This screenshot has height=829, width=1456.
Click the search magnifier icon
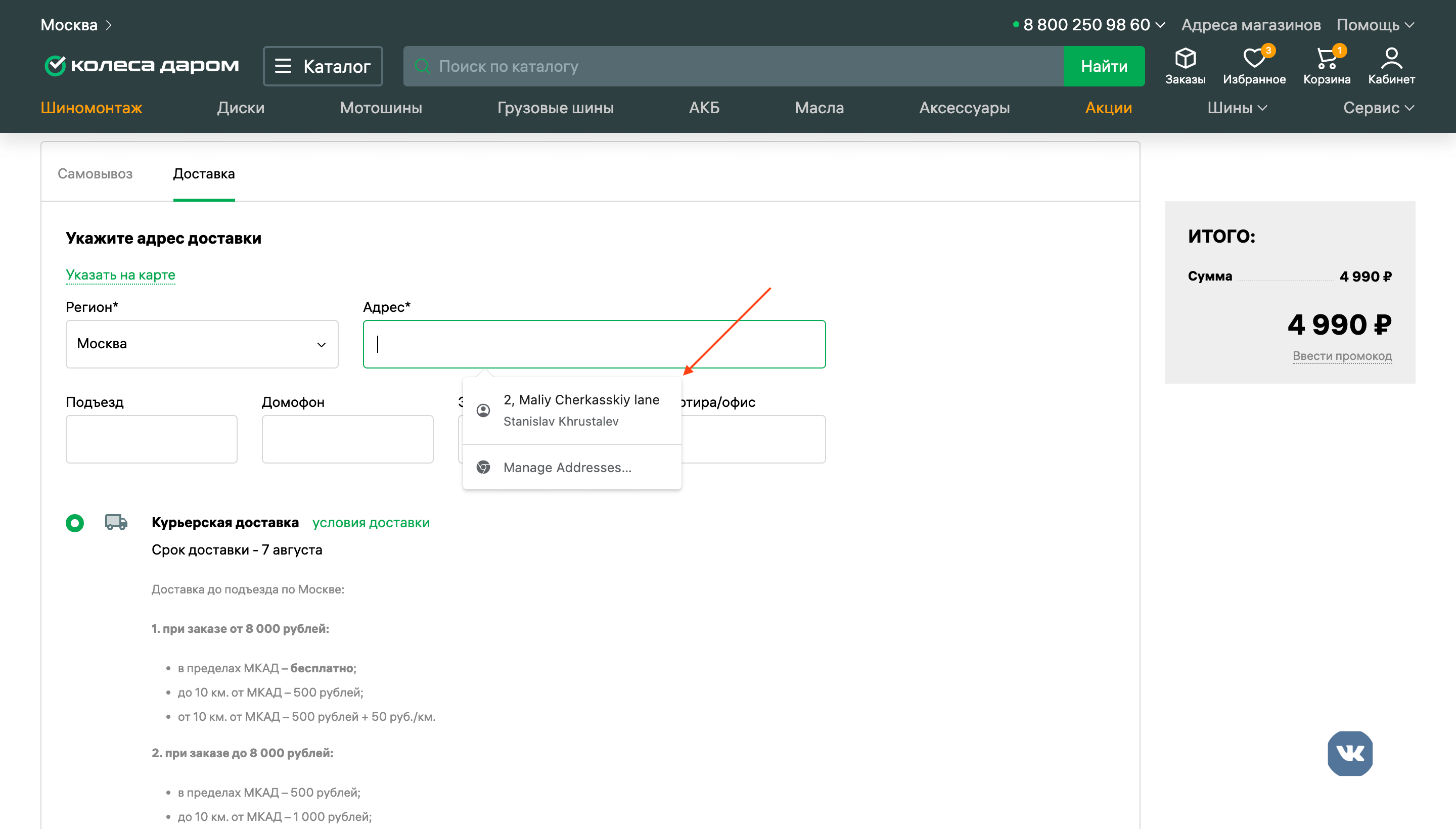(x=422, y=66)
